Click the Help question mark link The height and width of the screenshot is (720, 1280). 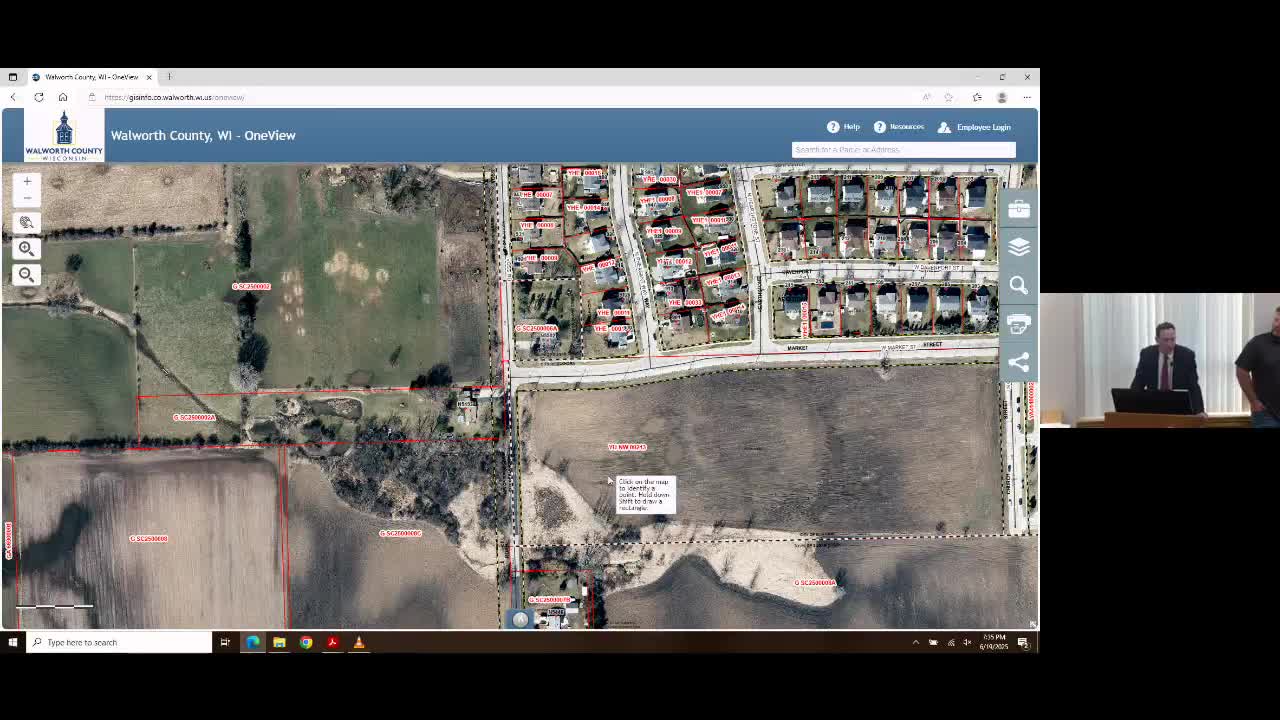843,127
